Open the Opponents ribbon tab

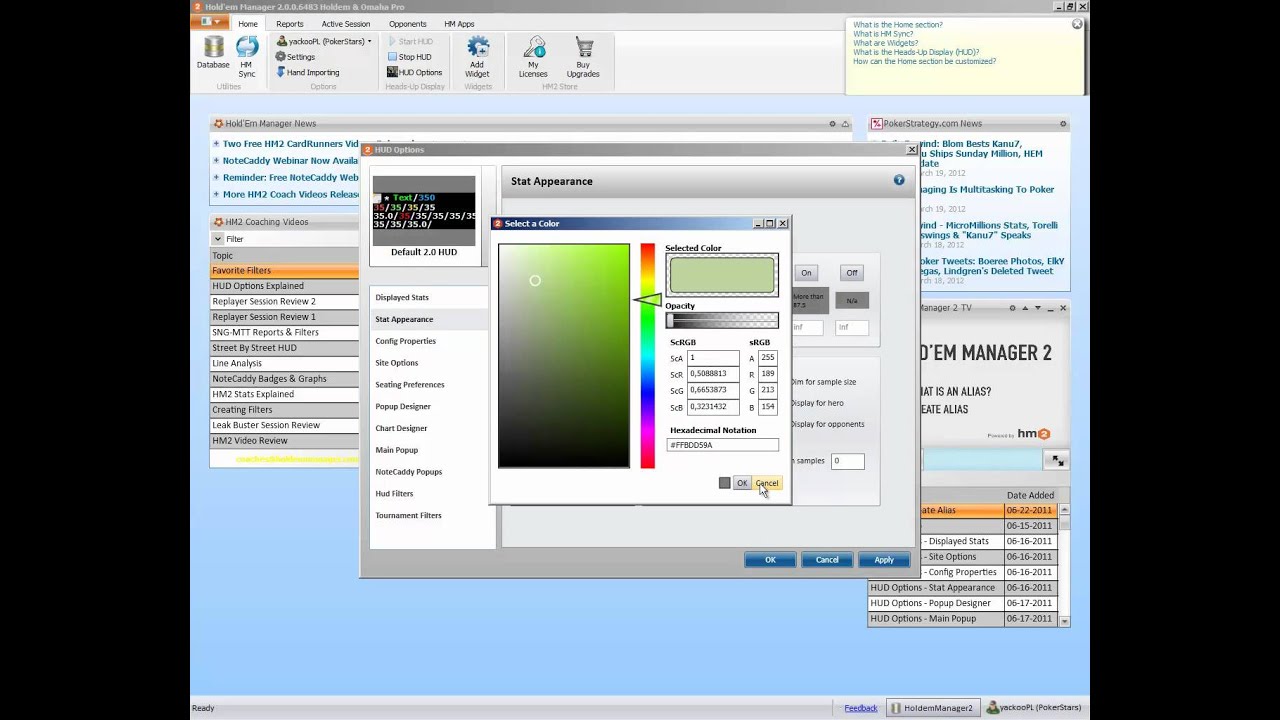pos(407,24)
